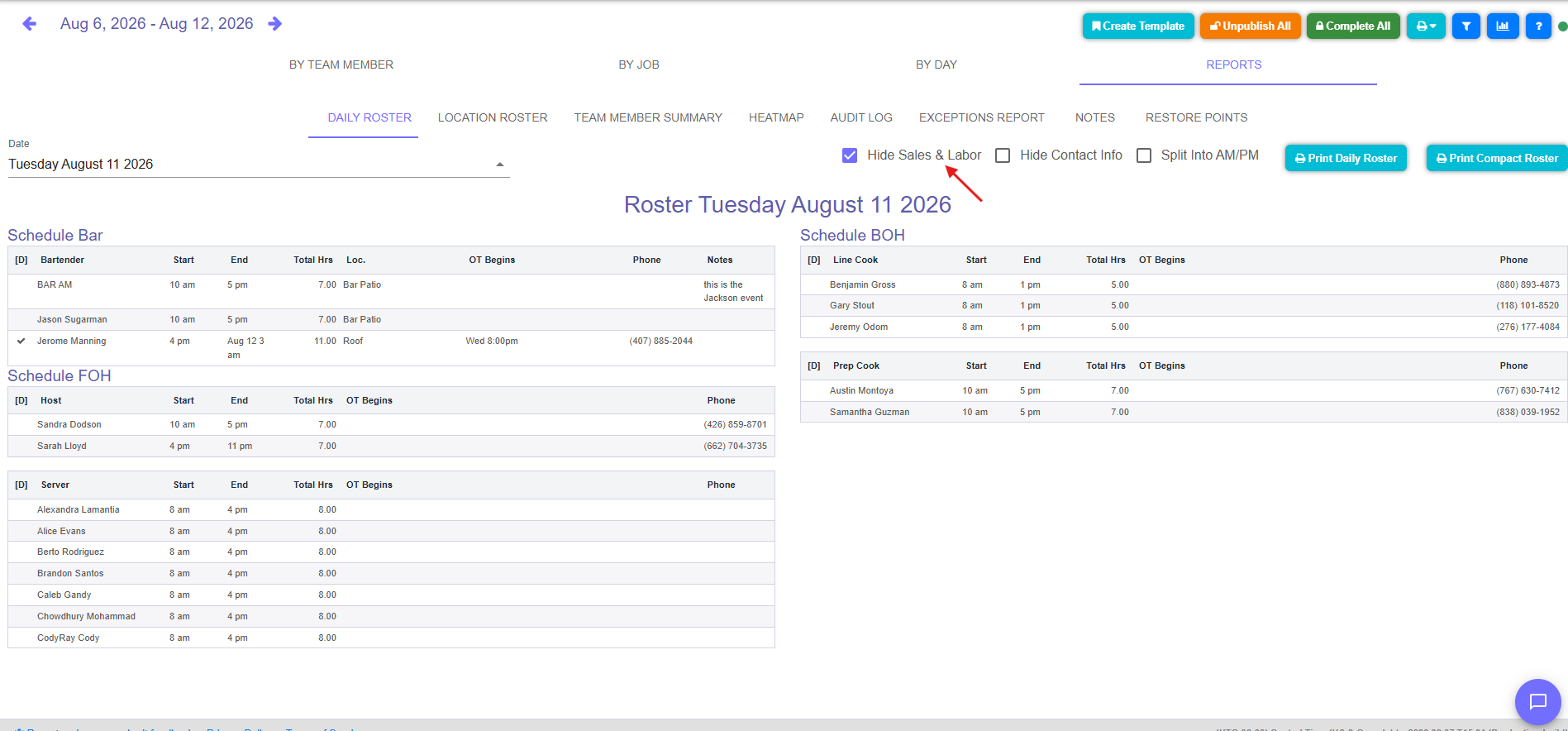Select Sandra Dodson in Host table
Screen dimensions: 1568x731
[x=69, y=424]
